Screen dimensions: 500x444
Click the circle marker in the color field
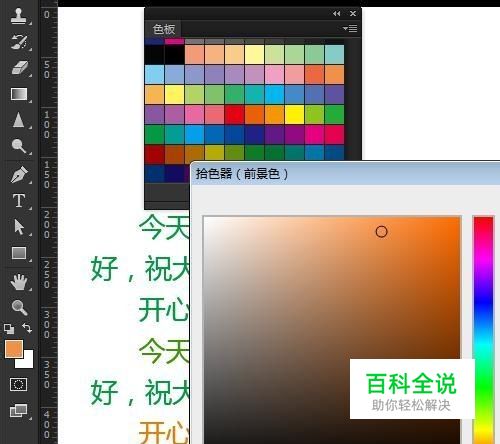381,232
